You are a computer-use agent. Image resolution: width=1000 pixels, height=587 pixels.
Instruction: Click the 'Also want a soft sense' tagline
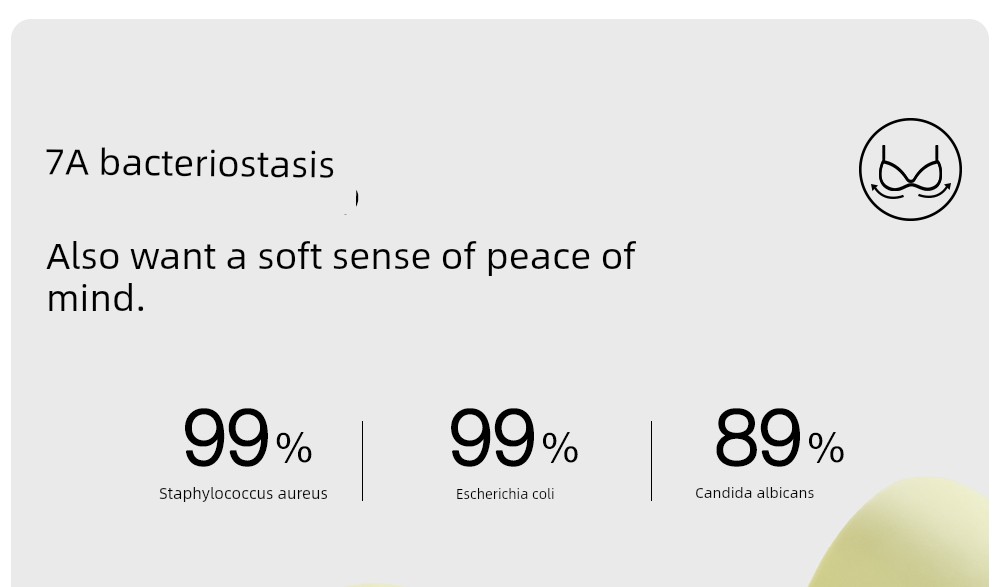coord(341,276)
